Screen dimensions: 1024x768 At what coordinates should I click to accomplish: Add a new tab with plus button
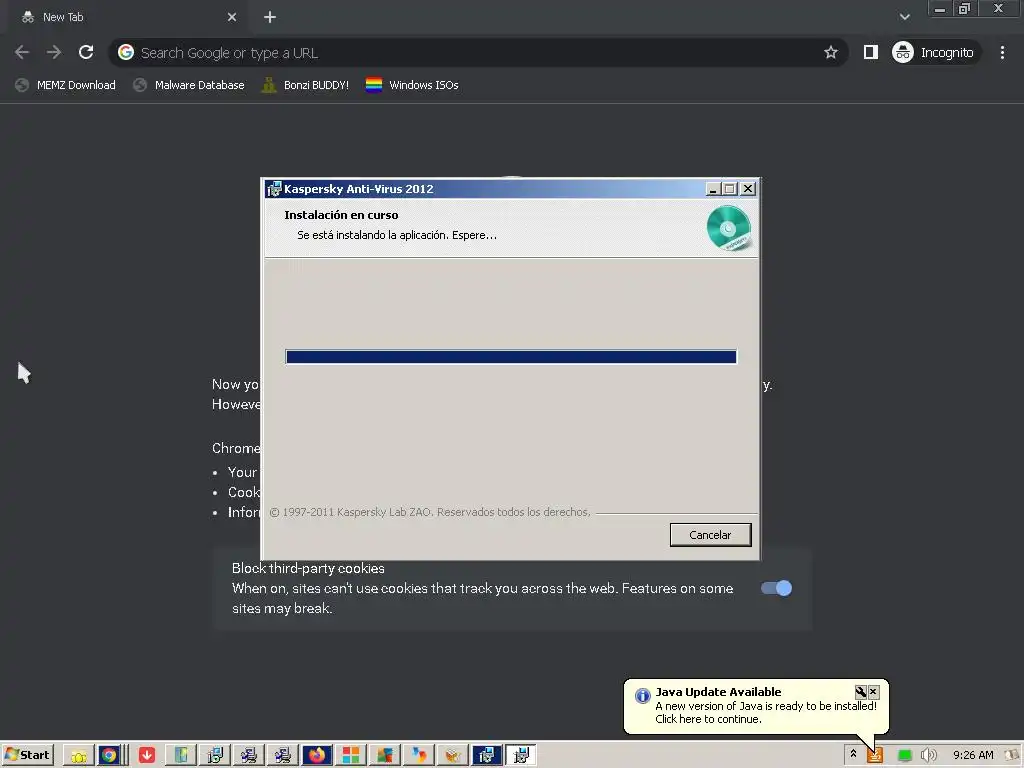pos(270,17)
